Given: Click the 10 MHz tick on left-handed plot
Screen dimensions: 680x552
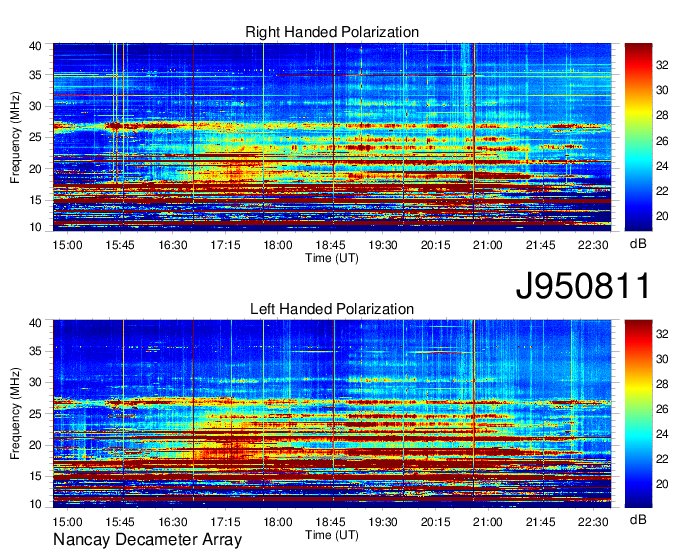Looking at the screenshot, I should click(x=35, y=504).
